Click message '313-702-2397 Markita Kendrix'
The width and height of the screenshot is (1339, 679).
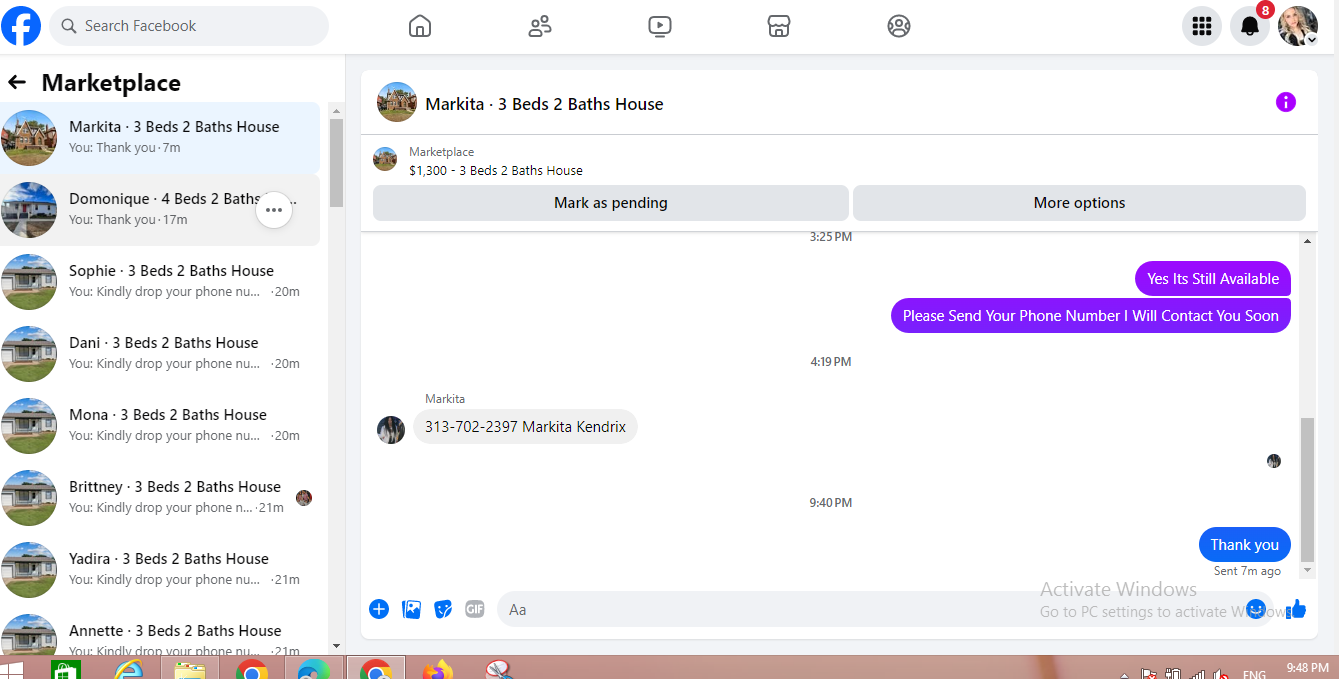[x=525, y=427]
